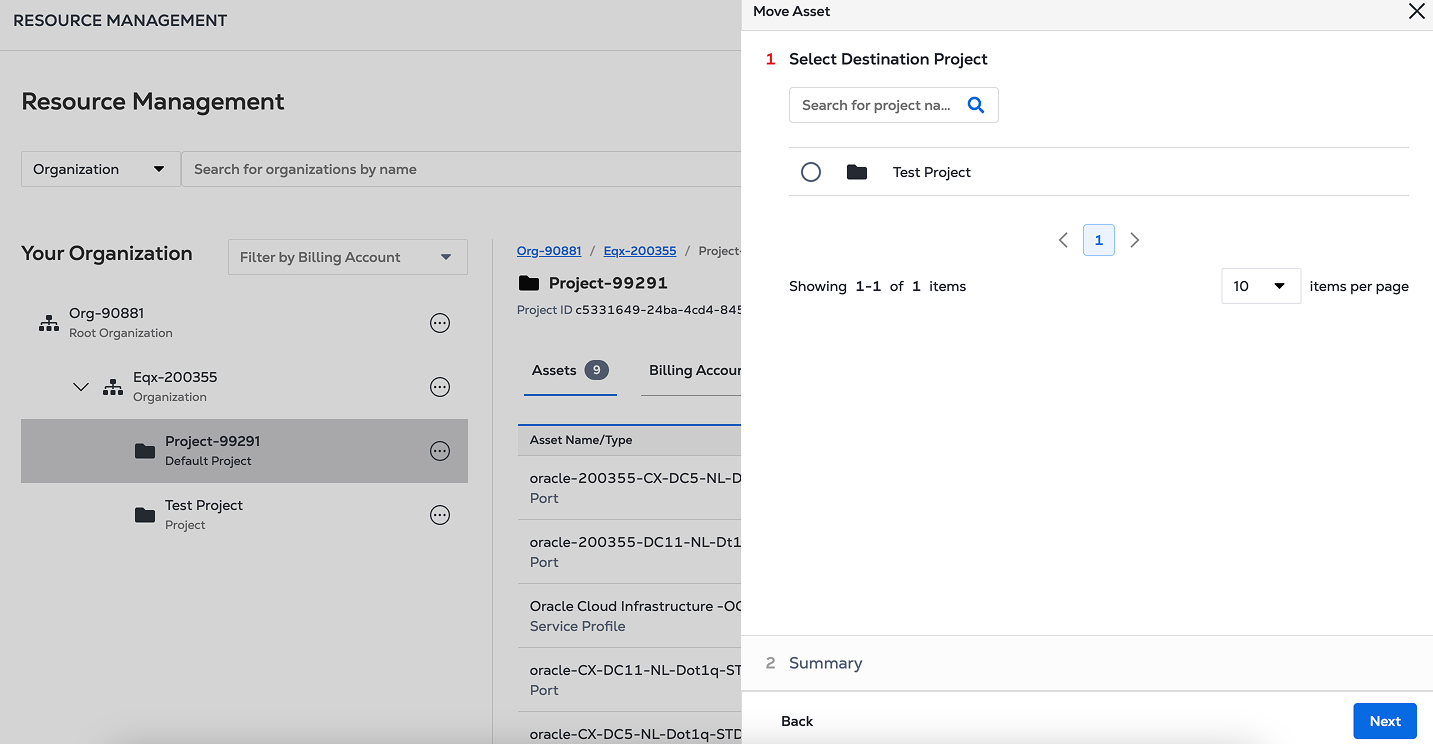Click the Back button
1433x744 pixels.
point(797,721)
